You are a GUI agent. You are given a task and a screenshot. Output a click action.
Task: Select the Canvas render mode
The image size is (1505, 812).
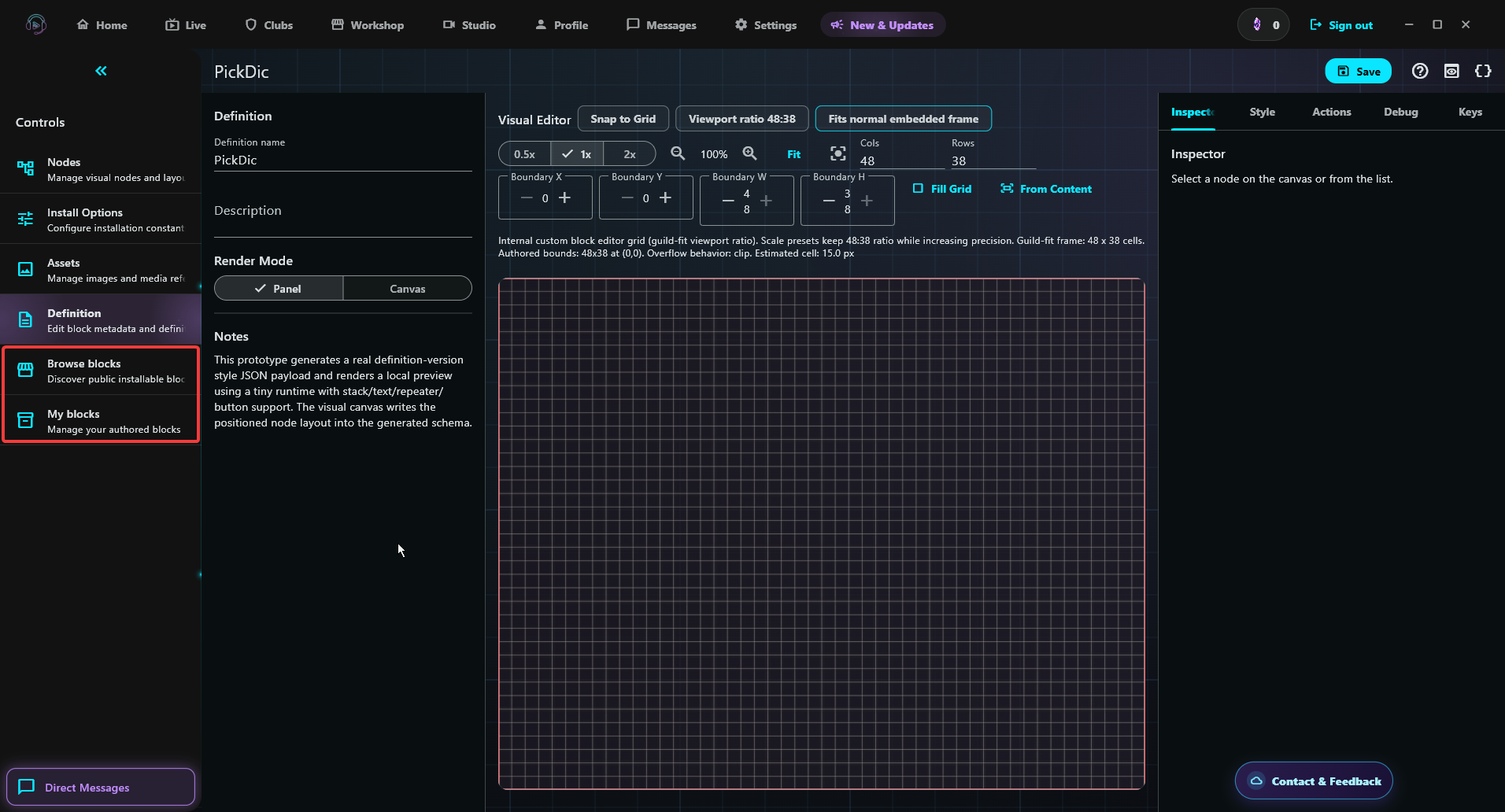pyautogui.click(x=407, y=289)
